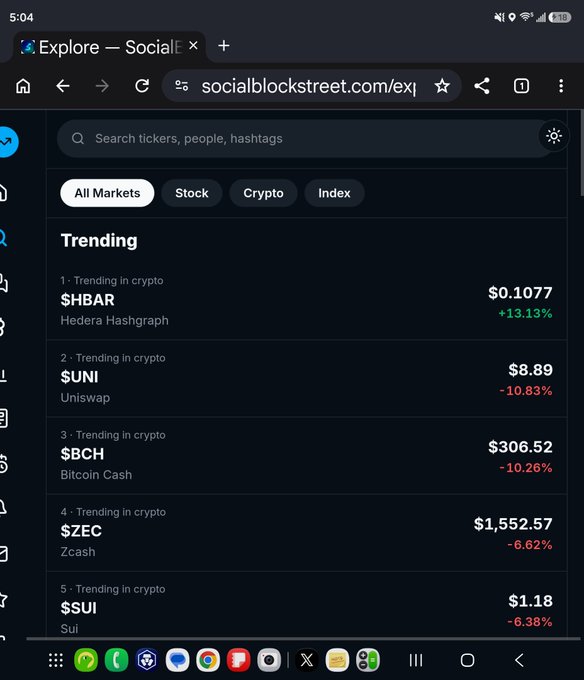Click the Uniswap name
This screenshot has height=680, width=584.
click(85, 398)
